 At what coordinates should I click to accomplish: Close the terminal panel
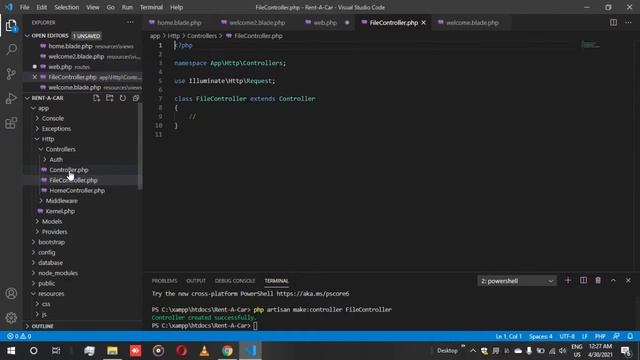(628, 280)
